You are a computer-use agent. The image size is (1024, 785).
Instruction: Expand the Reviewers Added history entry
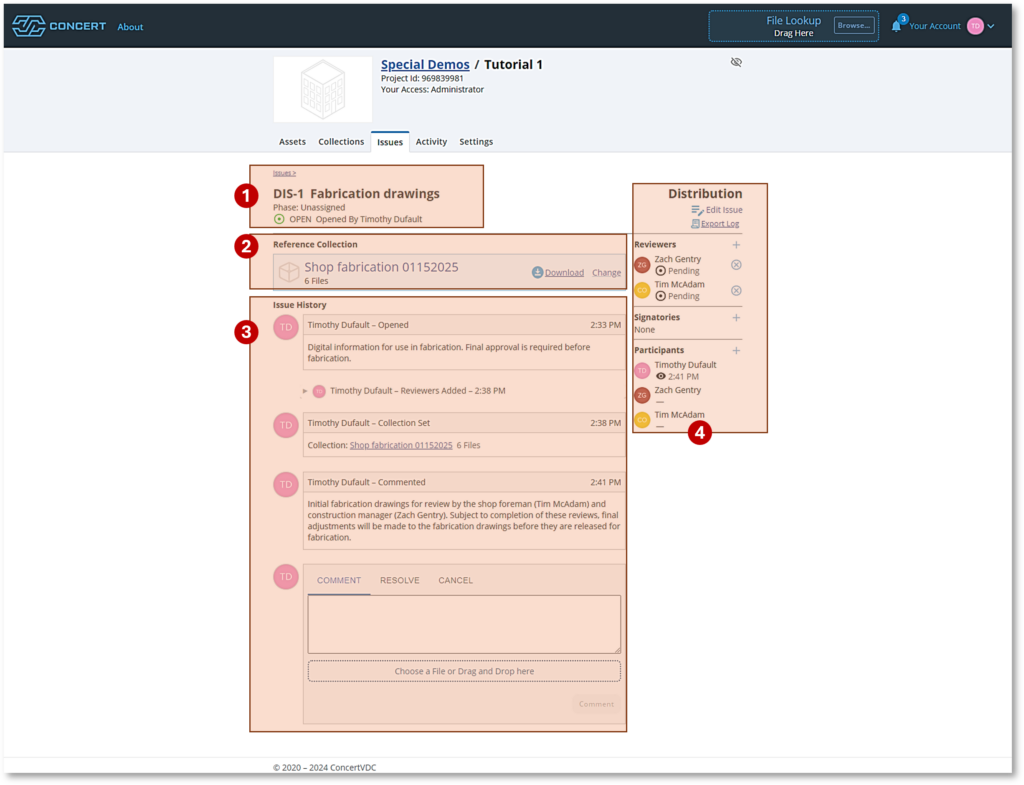305,391
